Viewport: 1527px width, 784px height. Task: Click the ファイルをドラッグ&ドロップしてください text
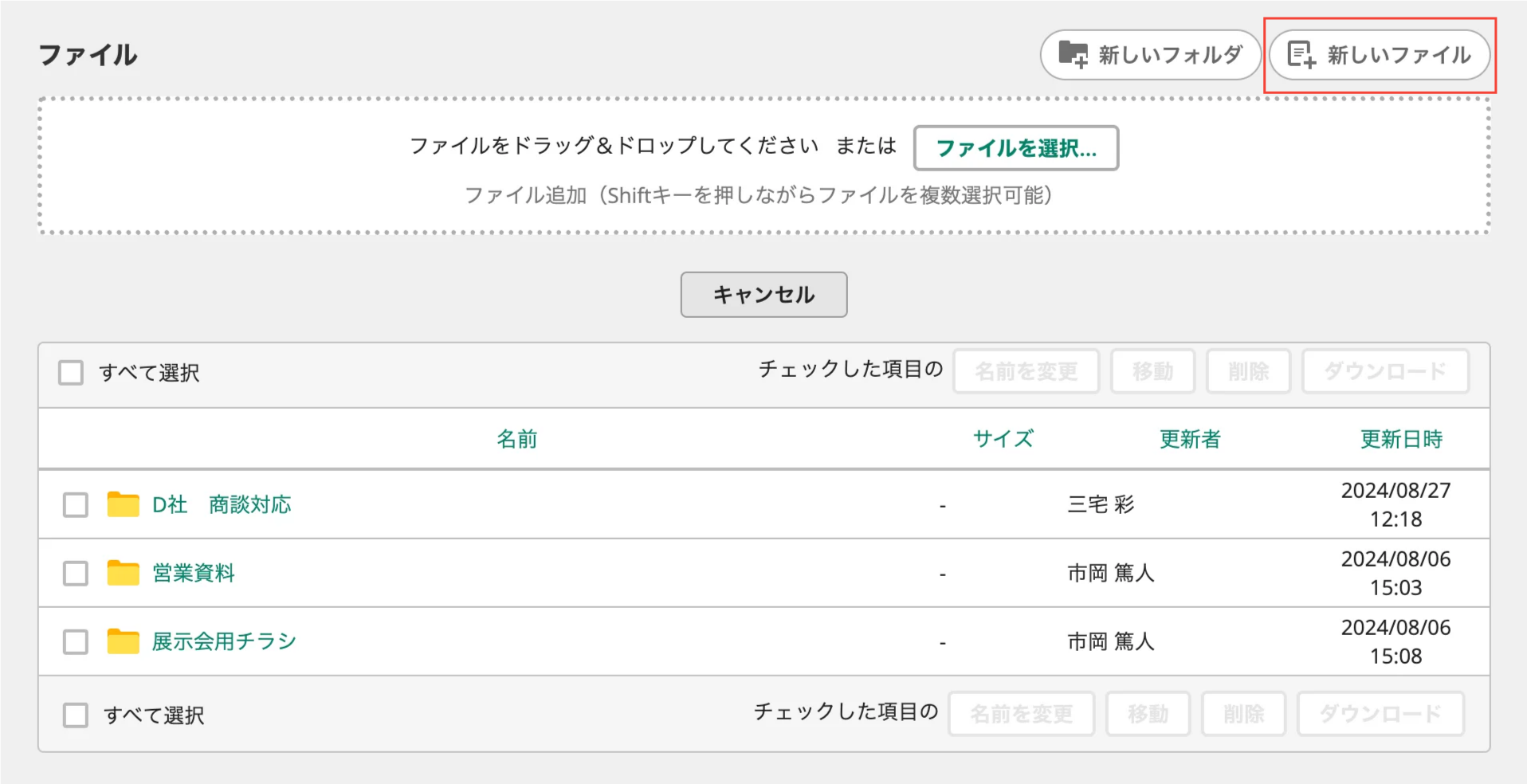[x=614, y=146]
